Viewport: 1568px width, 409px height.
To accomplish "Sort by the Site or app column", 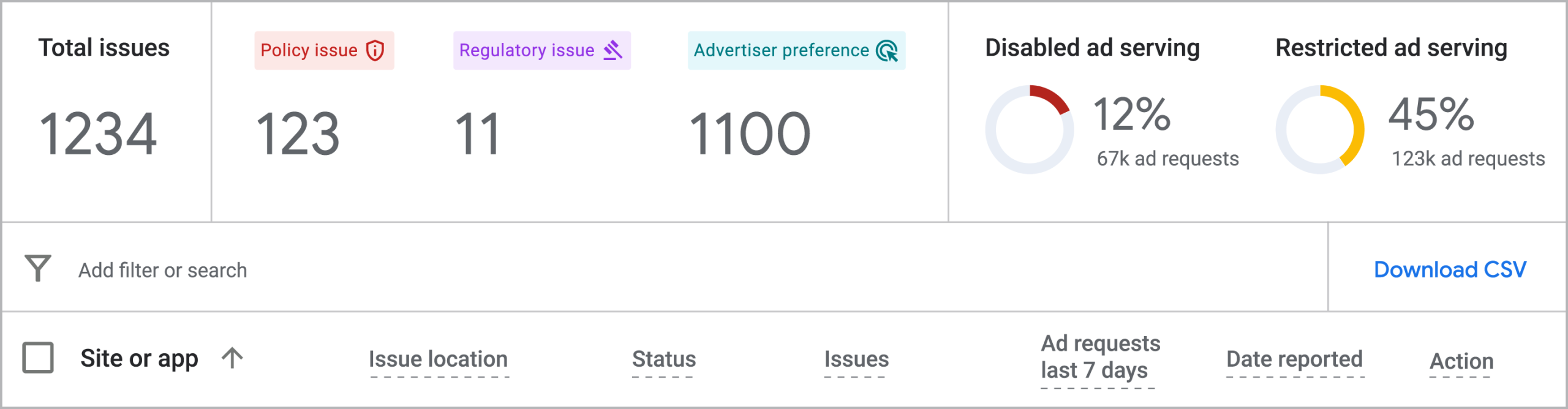I will 139,358.
